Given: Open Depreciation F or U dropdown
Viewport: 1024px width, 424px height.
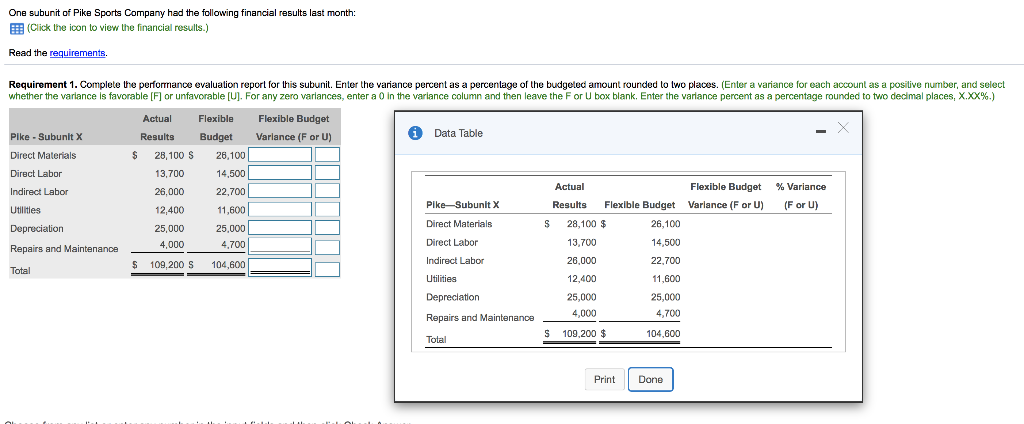Looking at the screenshot, I should [327, 229].
